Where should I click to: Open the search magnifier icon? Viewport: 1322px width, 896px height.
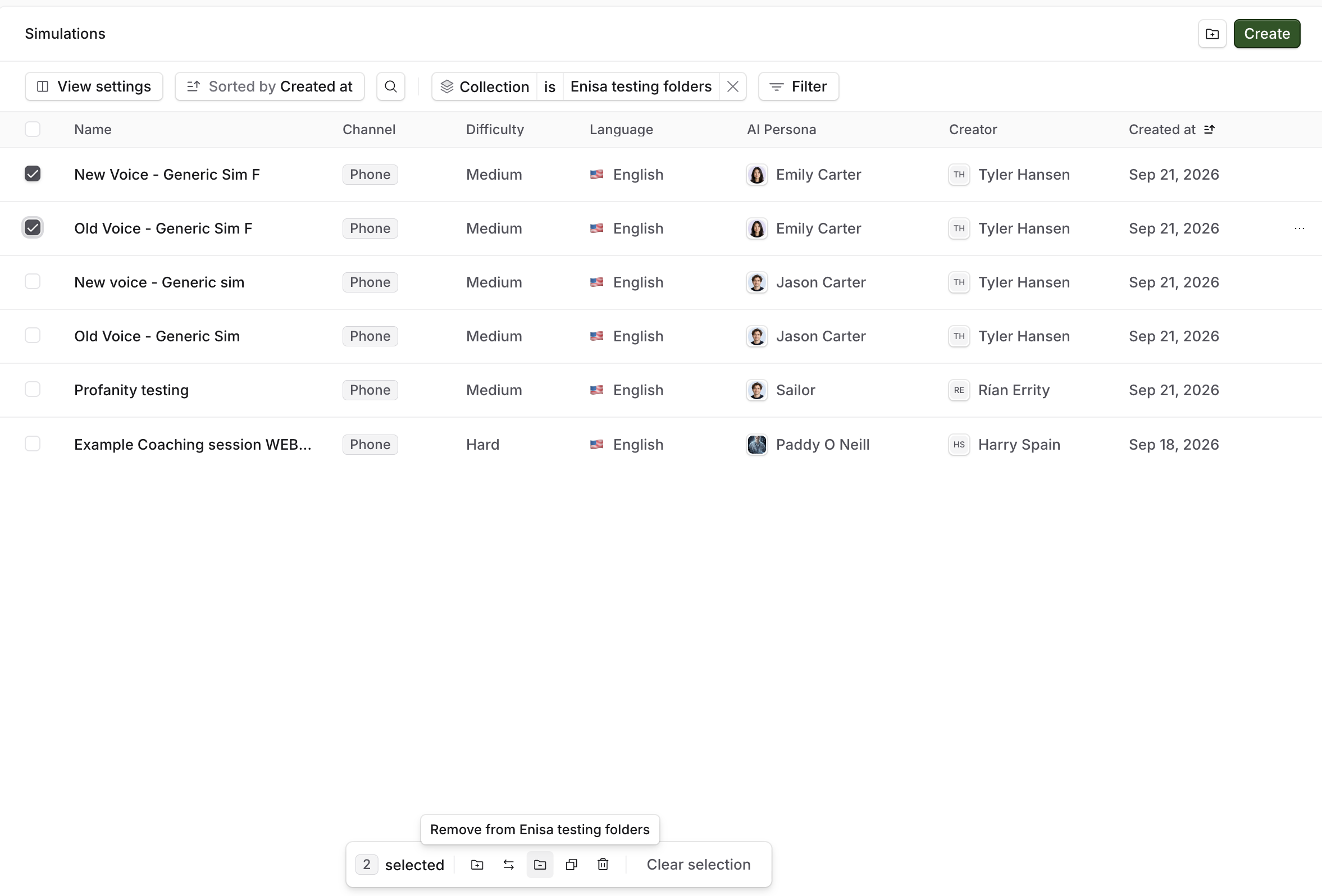pyautogui.click(x=390, y=86)
